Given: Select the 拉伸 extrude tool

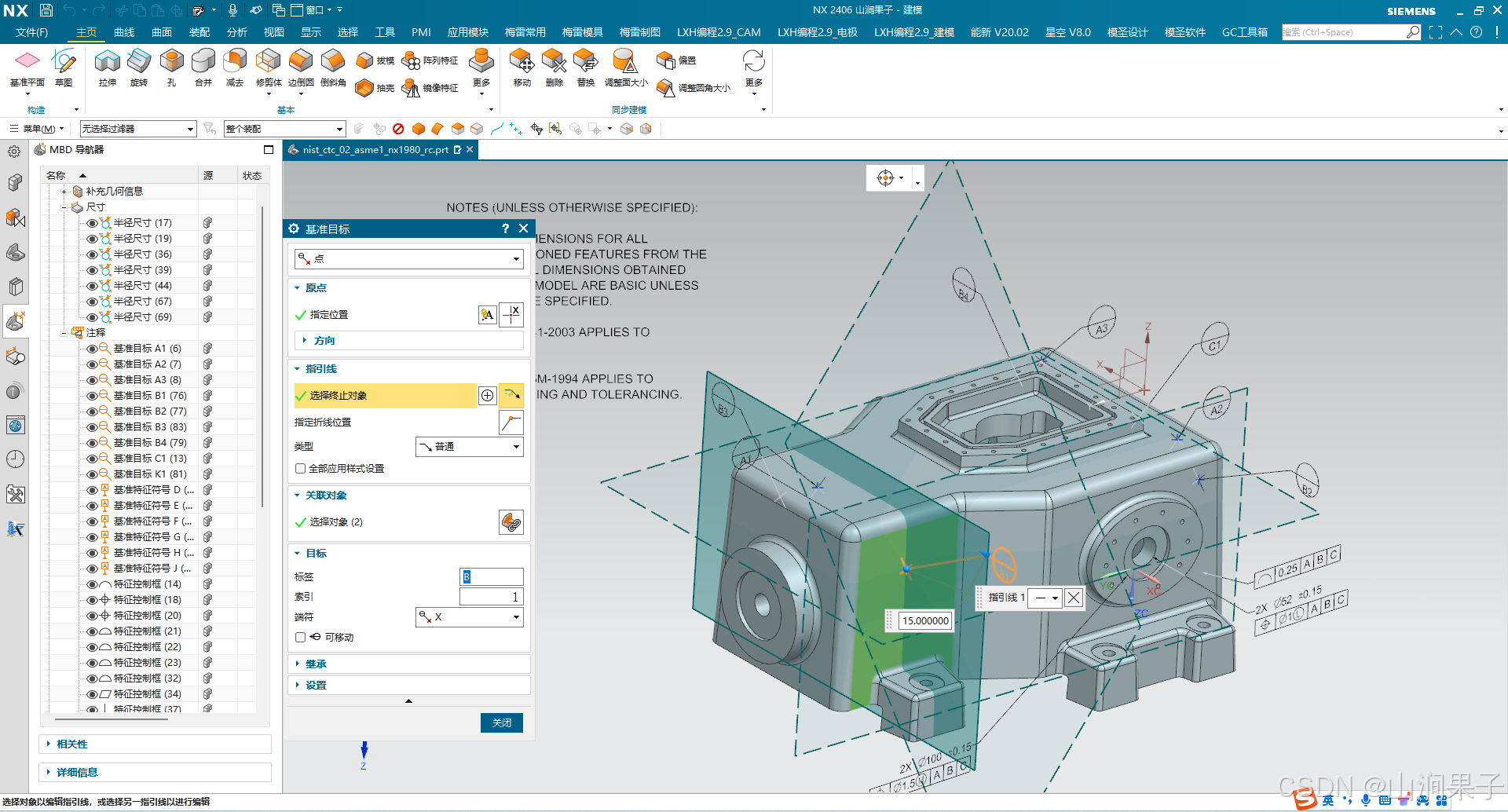Looking at the screenshot, I should click(108, 68).
